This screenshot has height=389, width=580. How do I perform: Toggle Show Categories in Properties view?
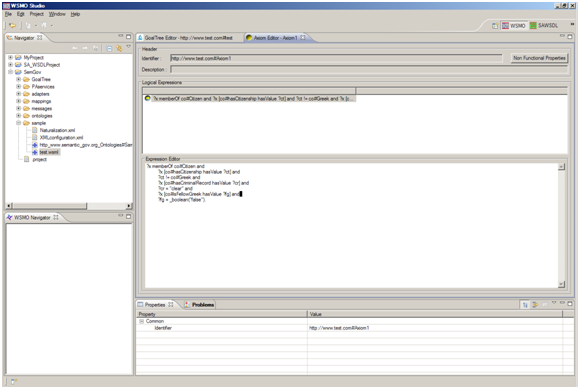[525, 305]
